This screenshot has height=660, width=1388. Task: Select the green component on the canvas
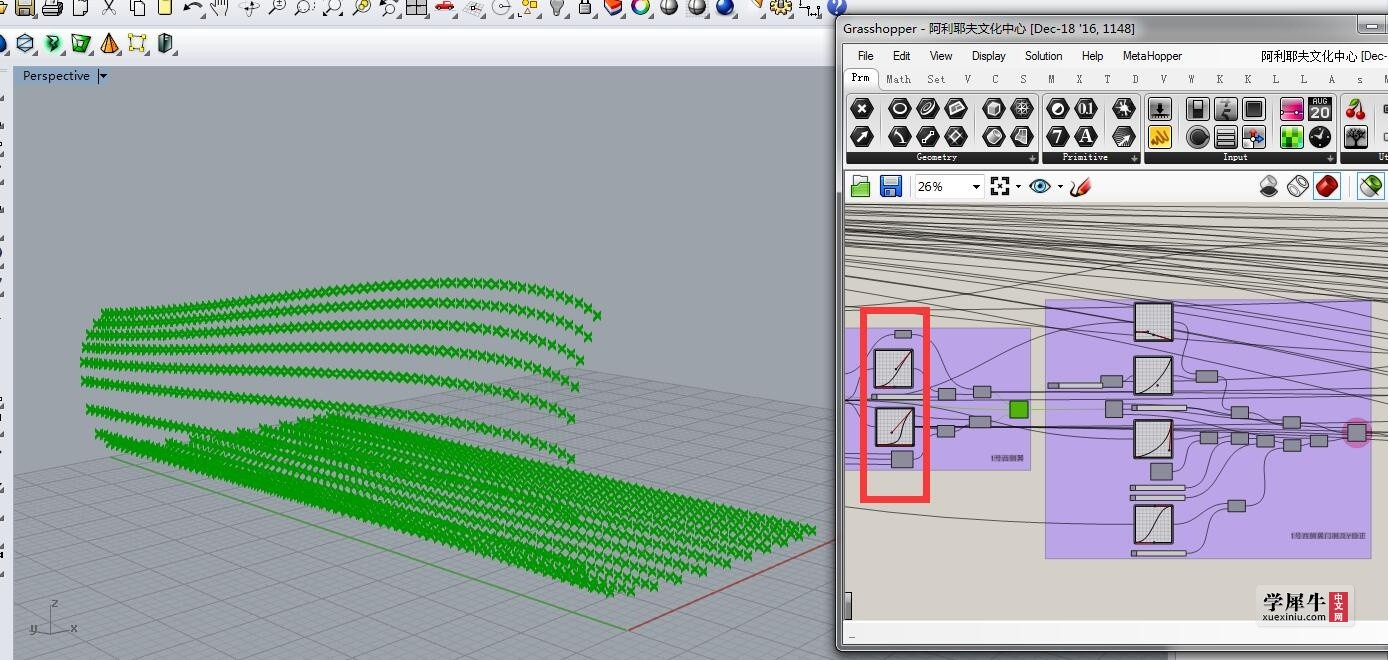tap(1019, 409)
